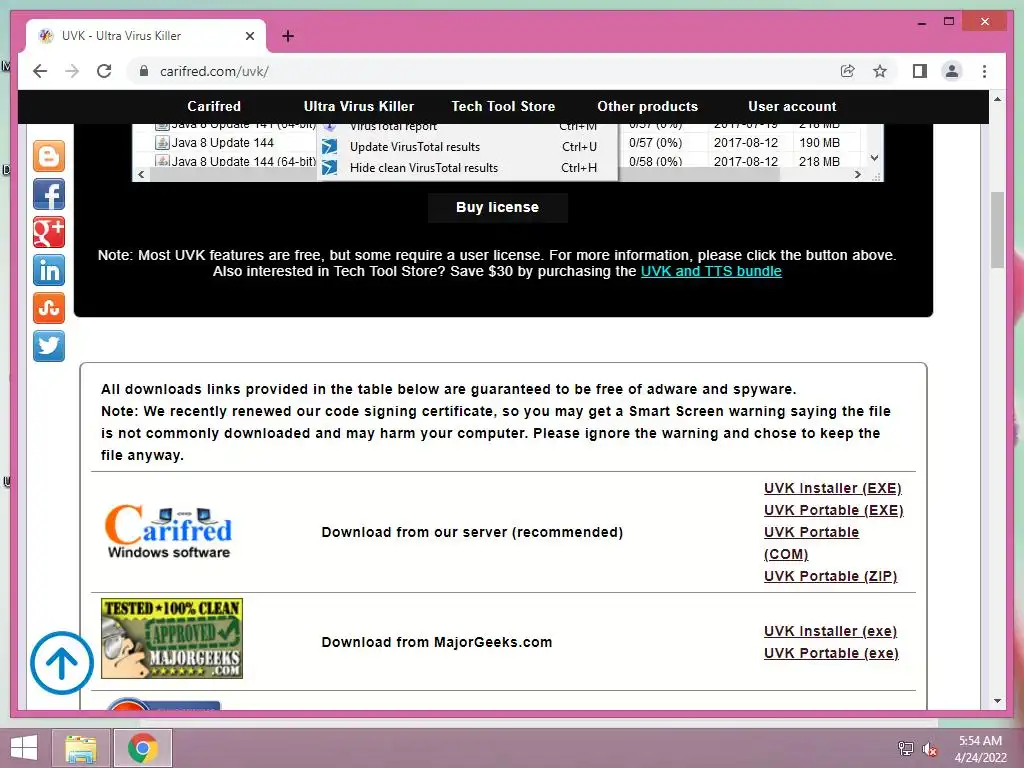Click Chrome icon in taskbar

[143, 748]
